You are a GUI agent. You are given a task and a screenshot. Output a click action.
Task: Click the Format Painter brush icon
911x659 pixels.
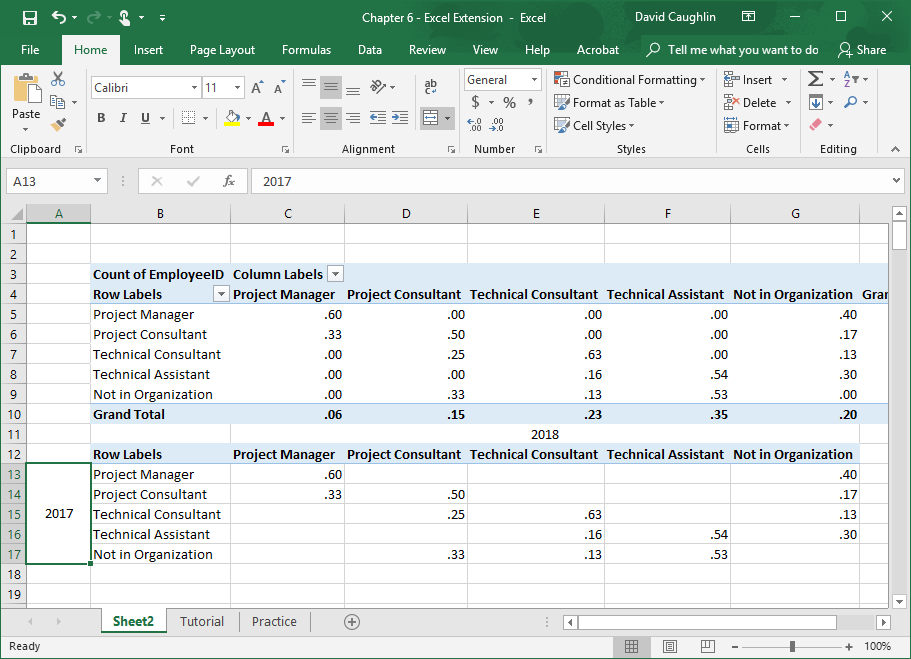58,125
